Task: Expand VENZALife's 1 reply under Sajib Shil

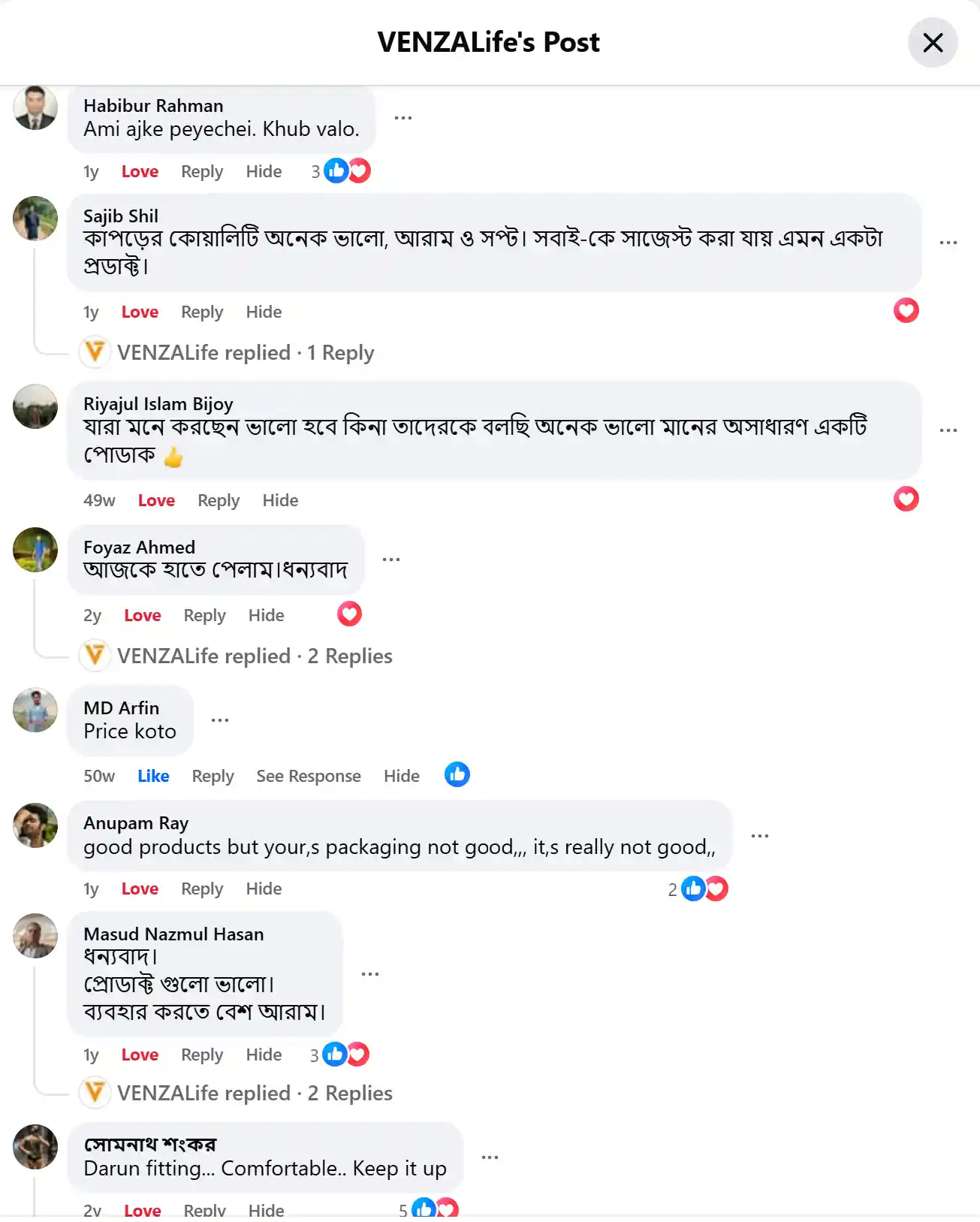Action: tap(245, 353)
